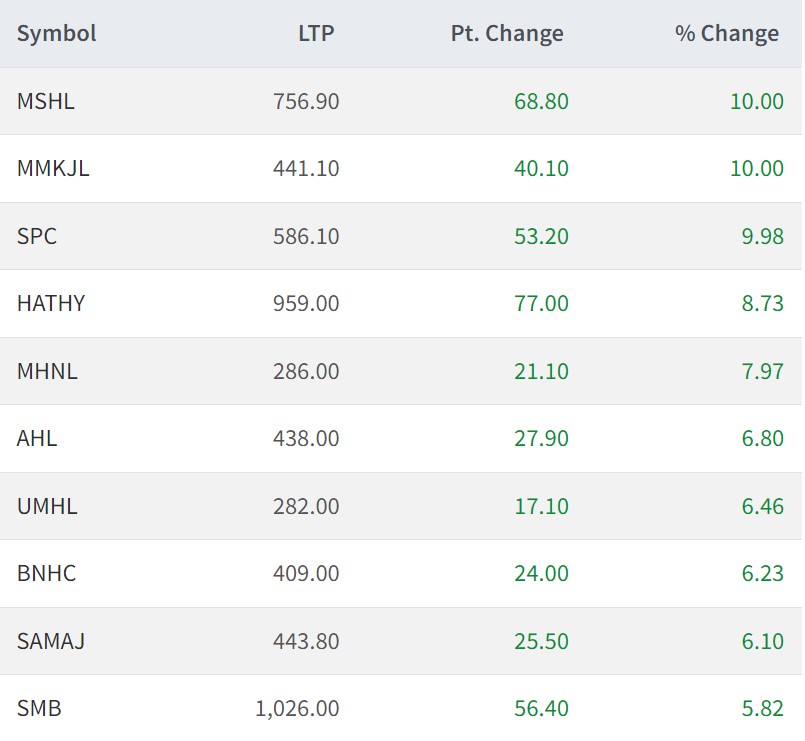Click SMB's LTP value 1,026.00
Image resolution: width=805 pixels, height=741 pixels.
tap(297, 708)
